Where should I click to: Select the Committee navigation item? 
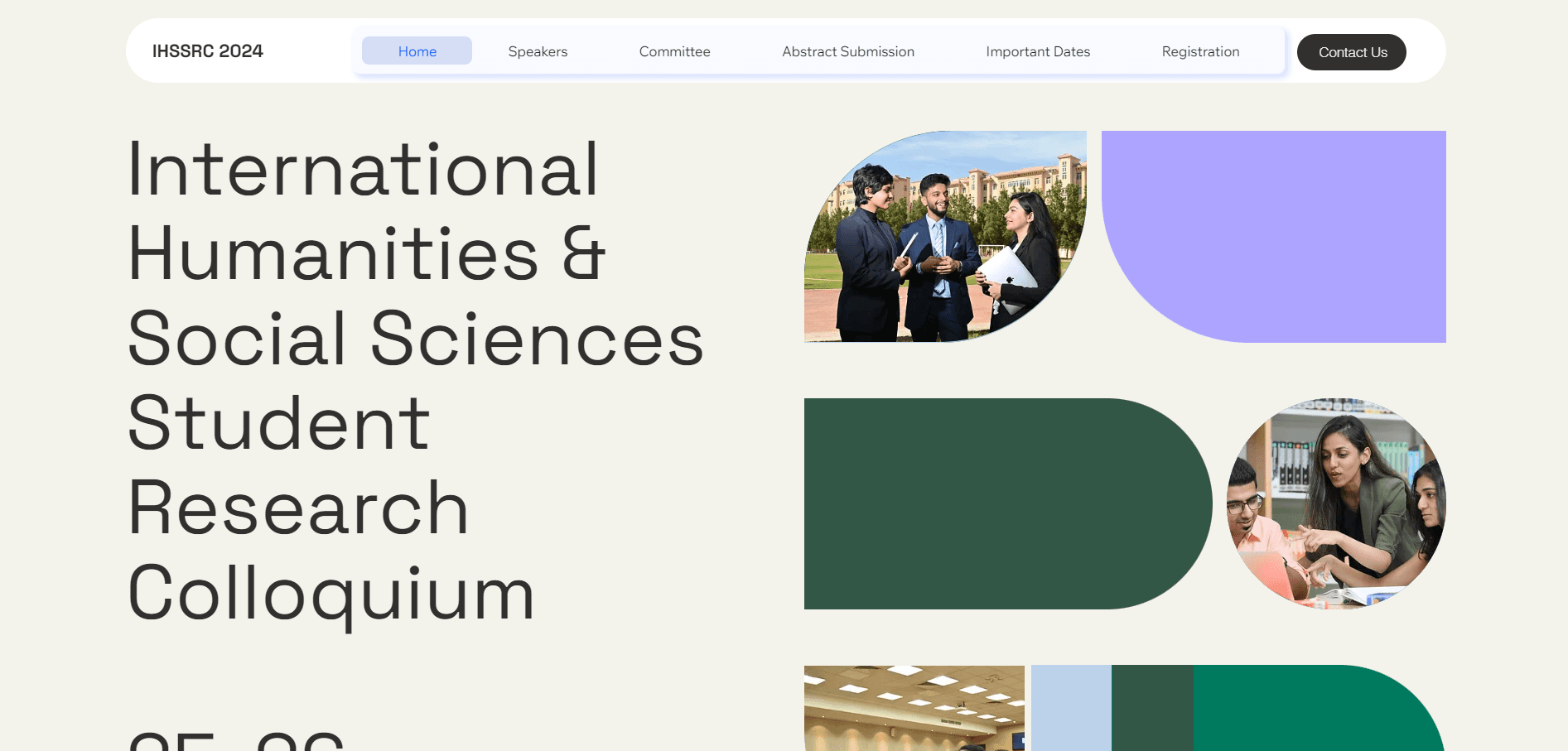674,51
